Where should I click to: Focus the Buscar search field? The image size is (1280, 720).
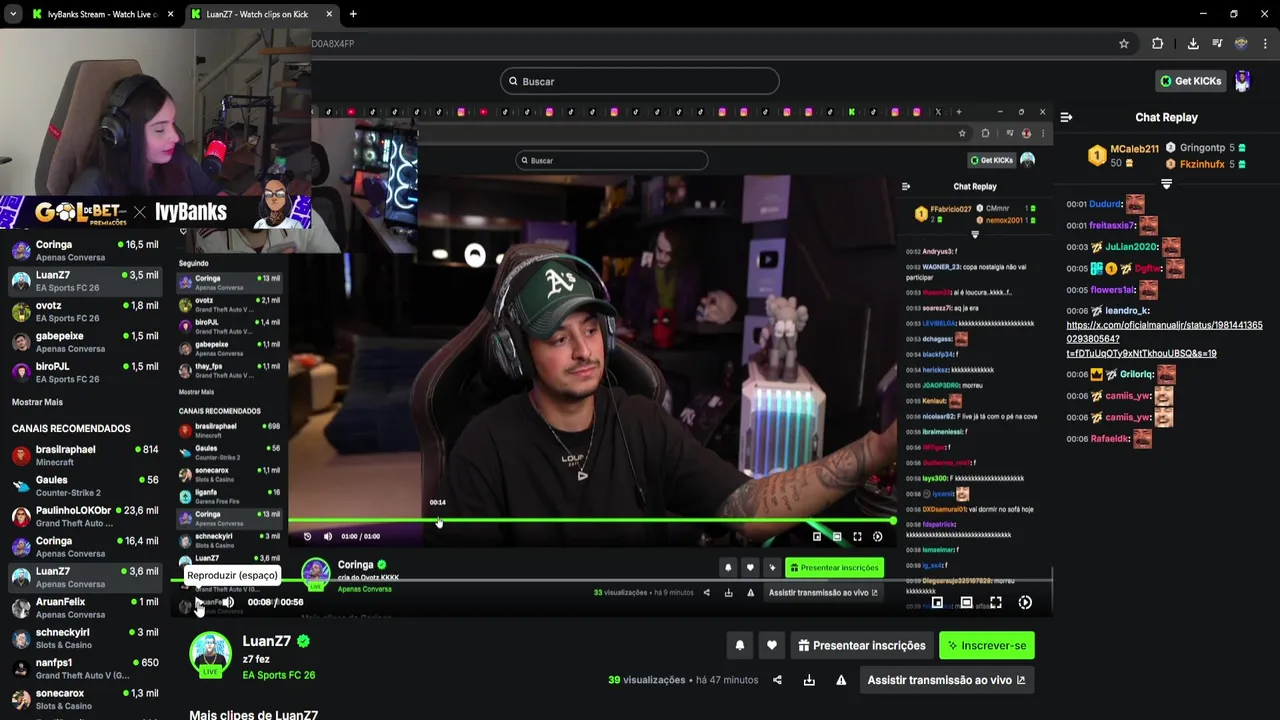coord(640,81)
